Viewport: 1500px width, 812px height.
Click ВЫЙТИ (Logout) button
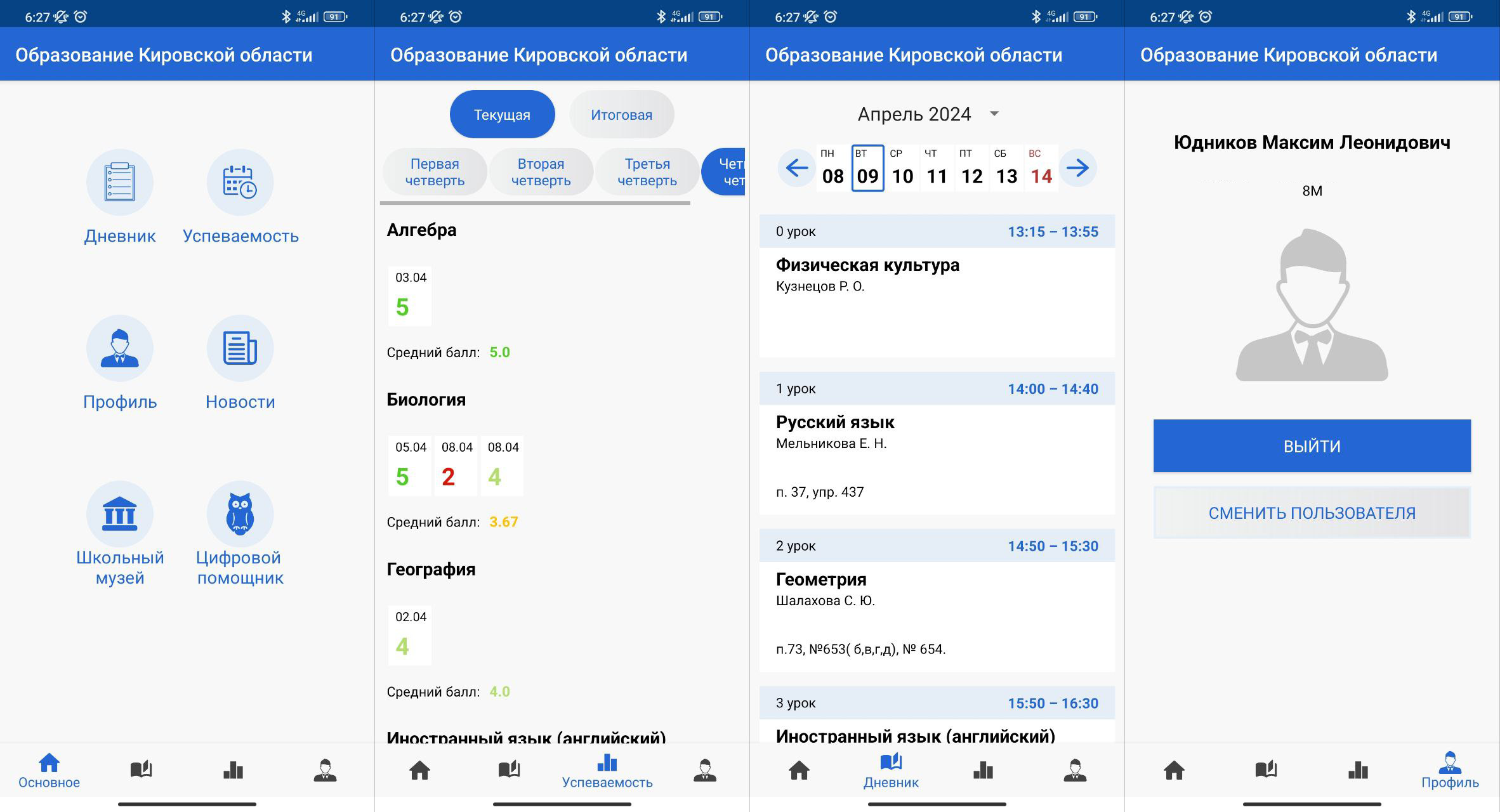[x=1312, y=446]
